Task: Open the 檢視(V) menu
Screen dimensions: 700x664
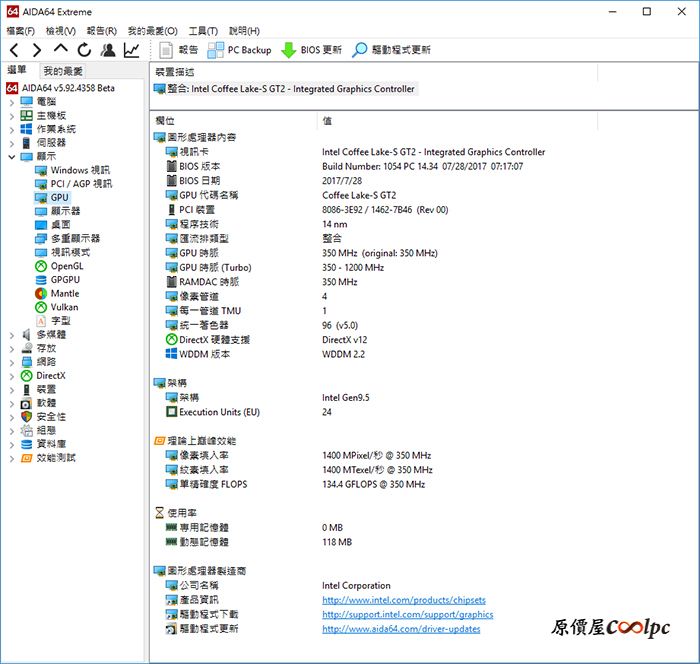Action: pyautogui.click(x=61, y=31)
